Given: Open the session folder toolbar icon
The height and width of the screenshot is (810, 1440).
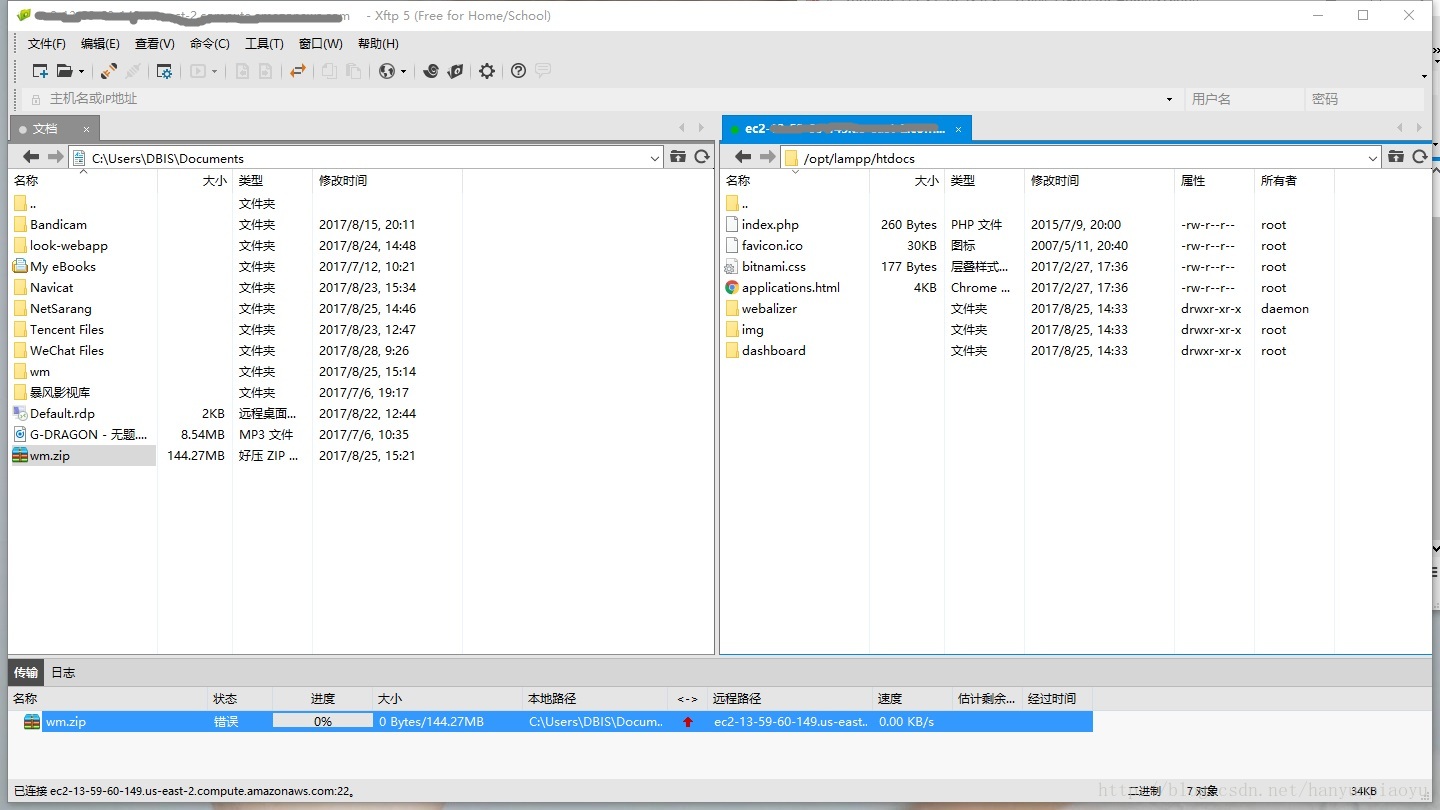Looking at the screenshot, I should pos(64,71).
